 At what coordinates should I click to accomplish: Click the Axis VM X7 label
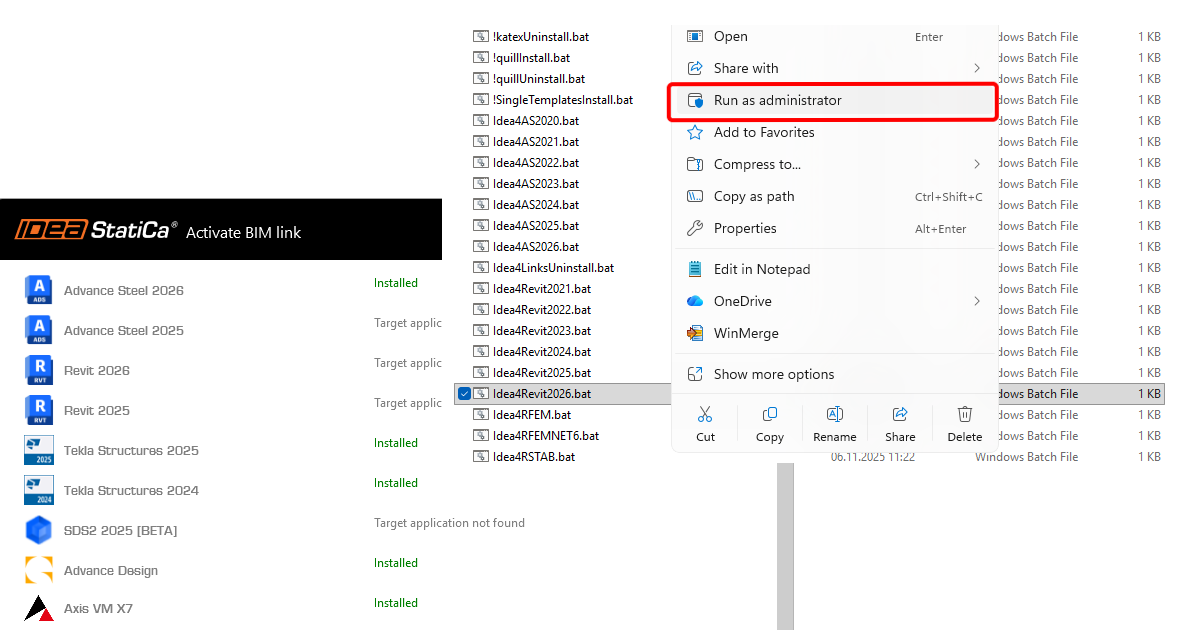click(x=98, y=609)
